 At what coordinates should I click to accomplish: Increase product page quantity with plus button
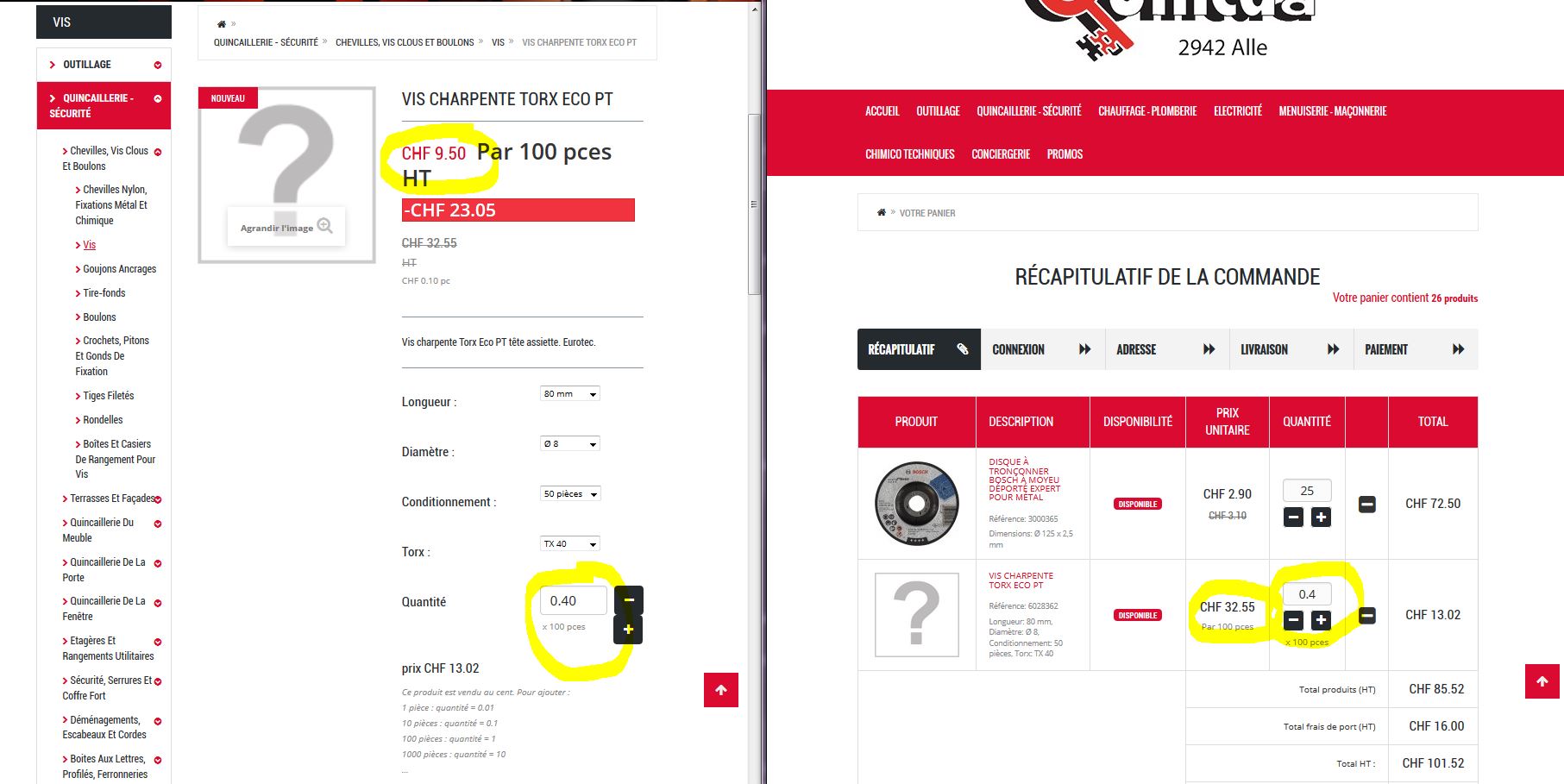point(628,630)
